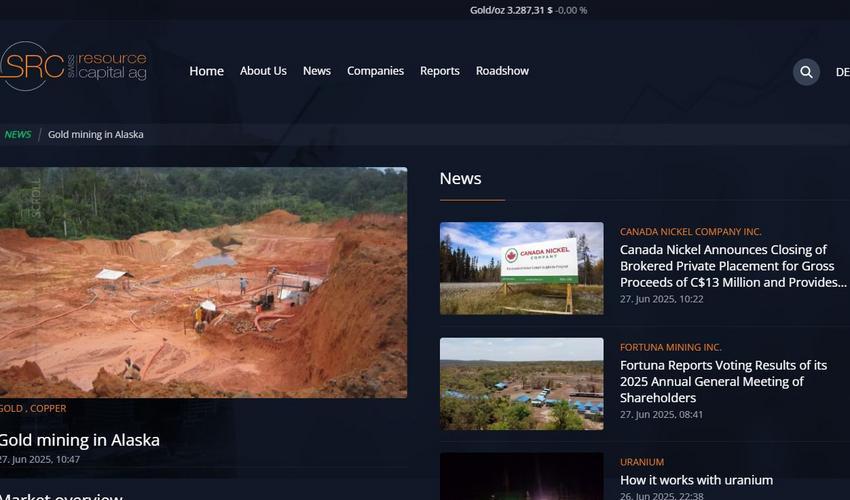Click the Gold/oz price ticker
850x500 pixels.
(528, 10)
